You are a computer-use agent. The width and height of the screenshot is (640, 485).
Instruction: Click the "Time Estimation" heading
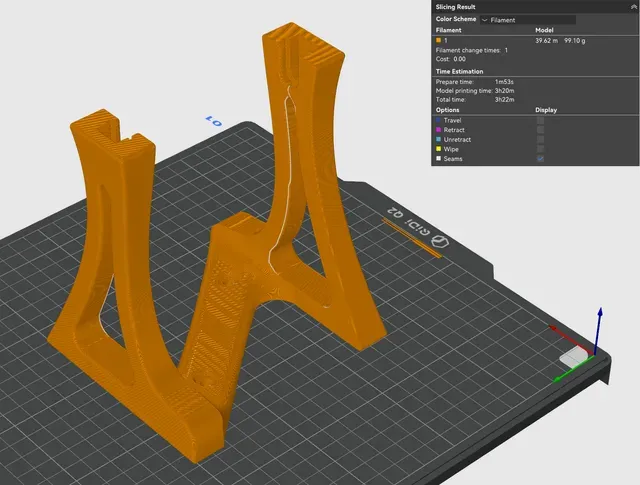tap(459, 71)
